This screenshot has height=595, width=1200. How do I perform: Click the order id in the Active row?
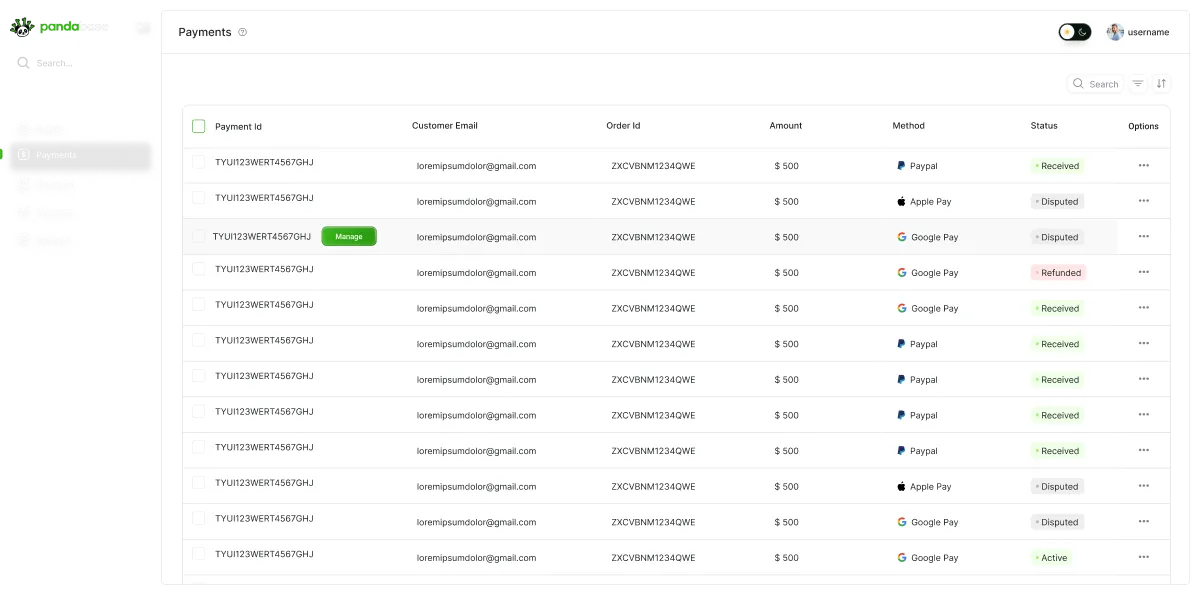[x=653, y=558]
